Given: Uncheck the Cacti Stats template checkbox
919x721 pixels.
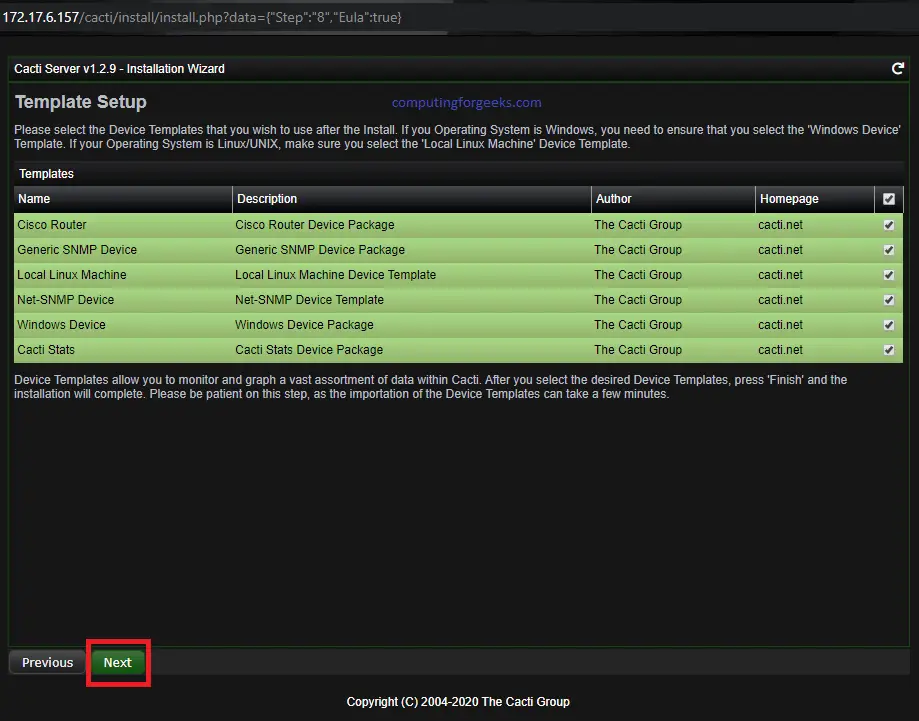Looking at the screenshot, I should point(889,350).
